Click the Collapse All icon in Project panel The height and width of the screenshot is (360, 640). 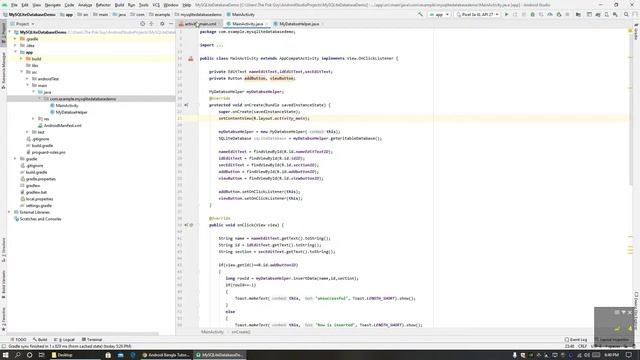tap(151, 24)
